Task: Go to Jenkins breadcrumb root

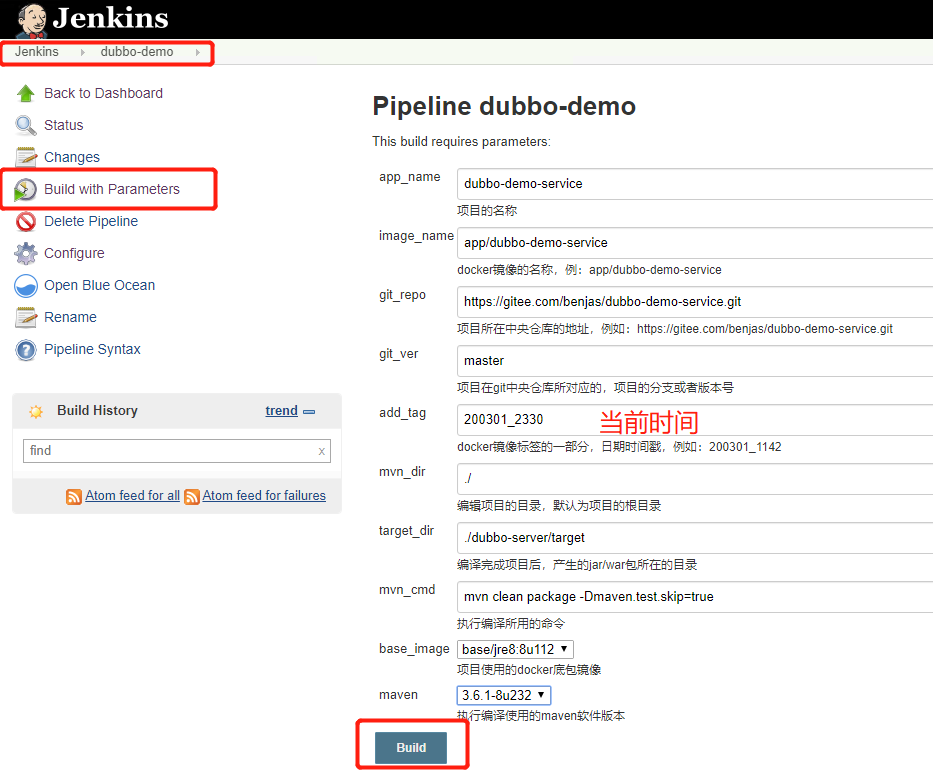Action: [x=37, y=52]
